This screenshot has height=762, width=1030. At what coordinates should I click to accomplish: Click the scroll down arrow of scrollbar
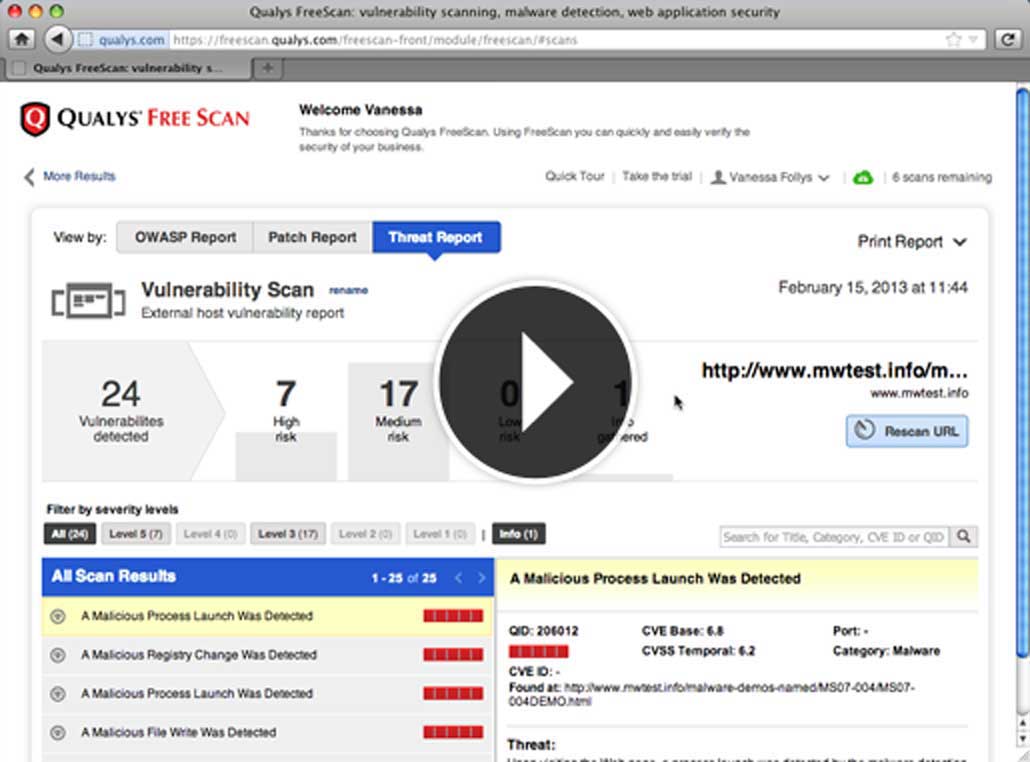pyautogui.click(x=1022, y=740)
